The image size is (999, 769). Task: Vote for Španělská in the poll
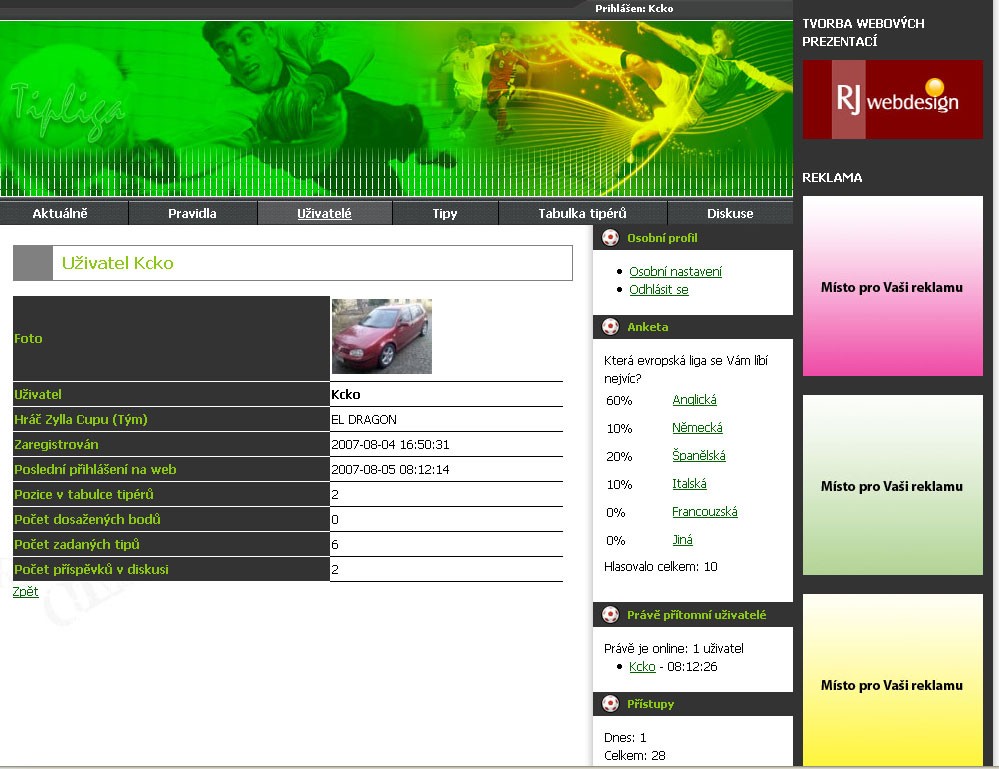(698, 456)
